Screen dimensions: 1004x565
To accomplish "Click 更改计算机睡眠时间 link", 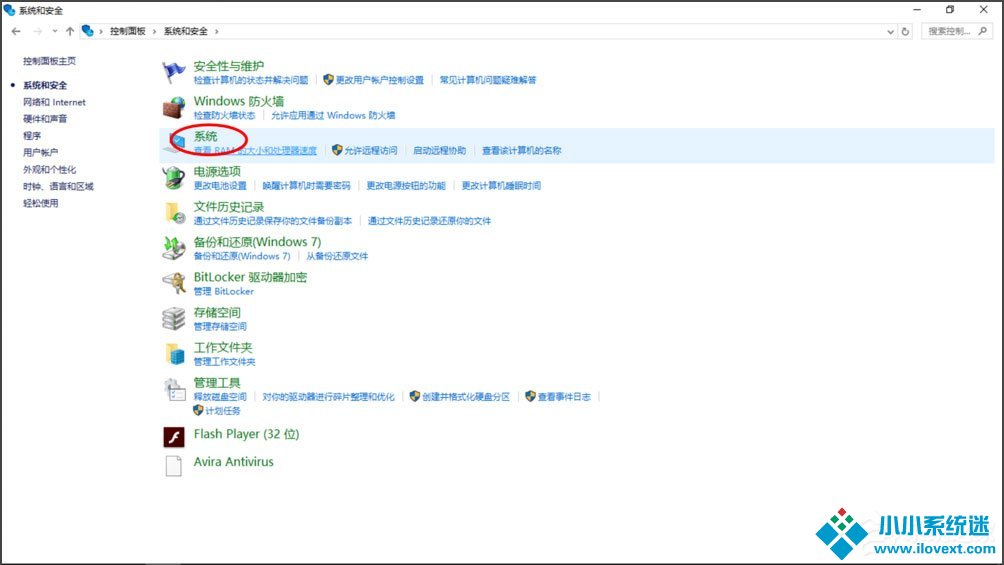I will coord(501,186).
